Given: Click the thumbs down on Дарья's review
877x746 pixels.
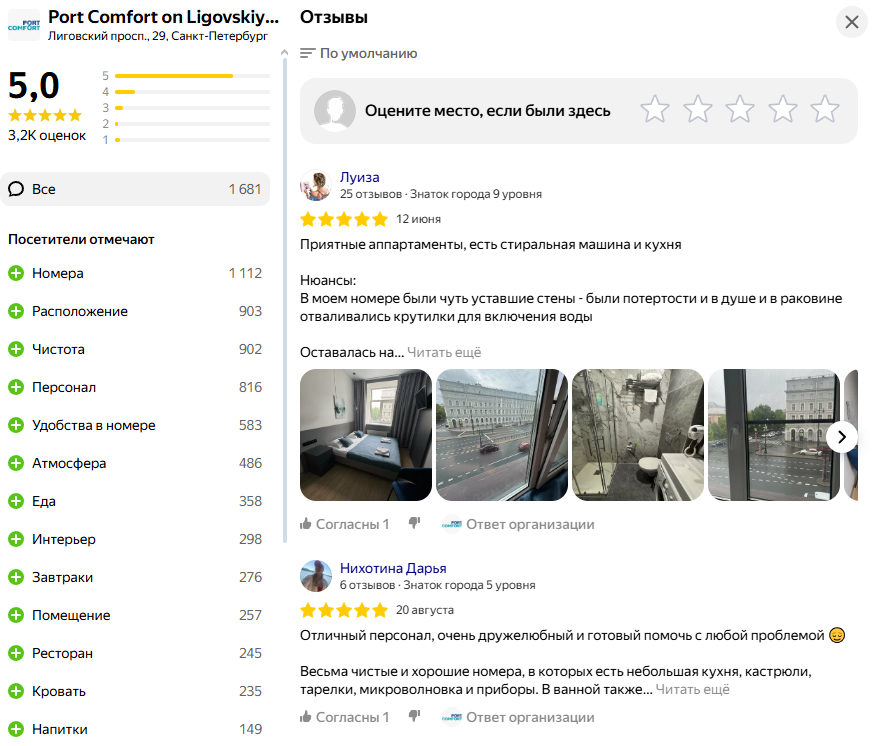Looking at the screenshot, I should [x=414, y=716].
